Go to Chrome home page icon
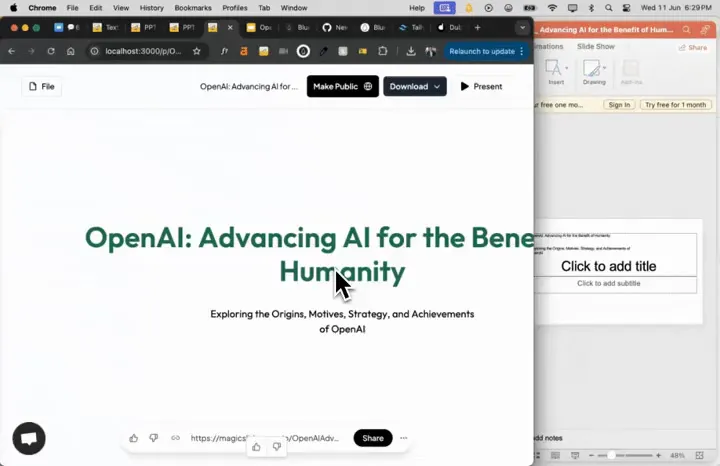Viewport: 720px width, 466px height. [x=71, y=51]
